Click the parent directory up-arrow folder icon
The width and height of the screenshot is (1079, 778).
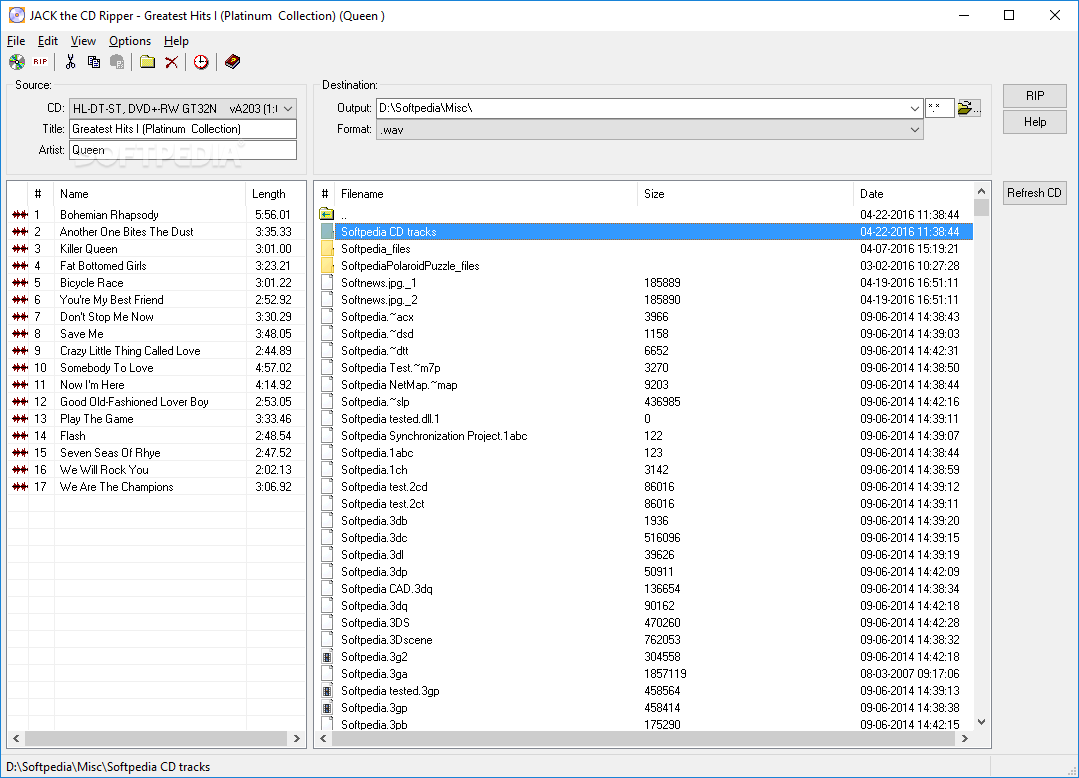(x=327, y=214)
